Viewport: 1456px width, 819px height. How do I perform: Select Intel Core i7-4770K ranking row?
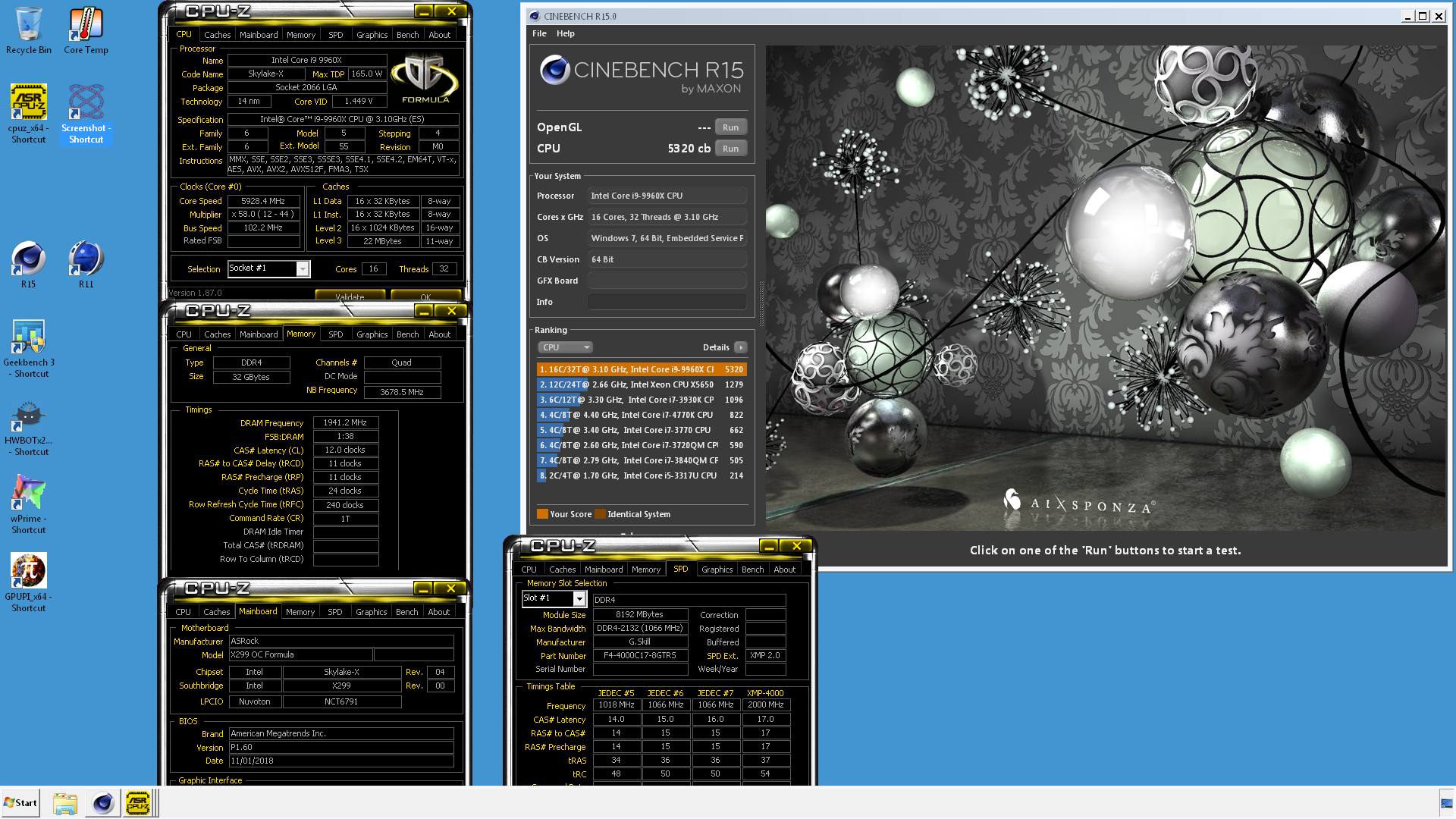[642, 415]
